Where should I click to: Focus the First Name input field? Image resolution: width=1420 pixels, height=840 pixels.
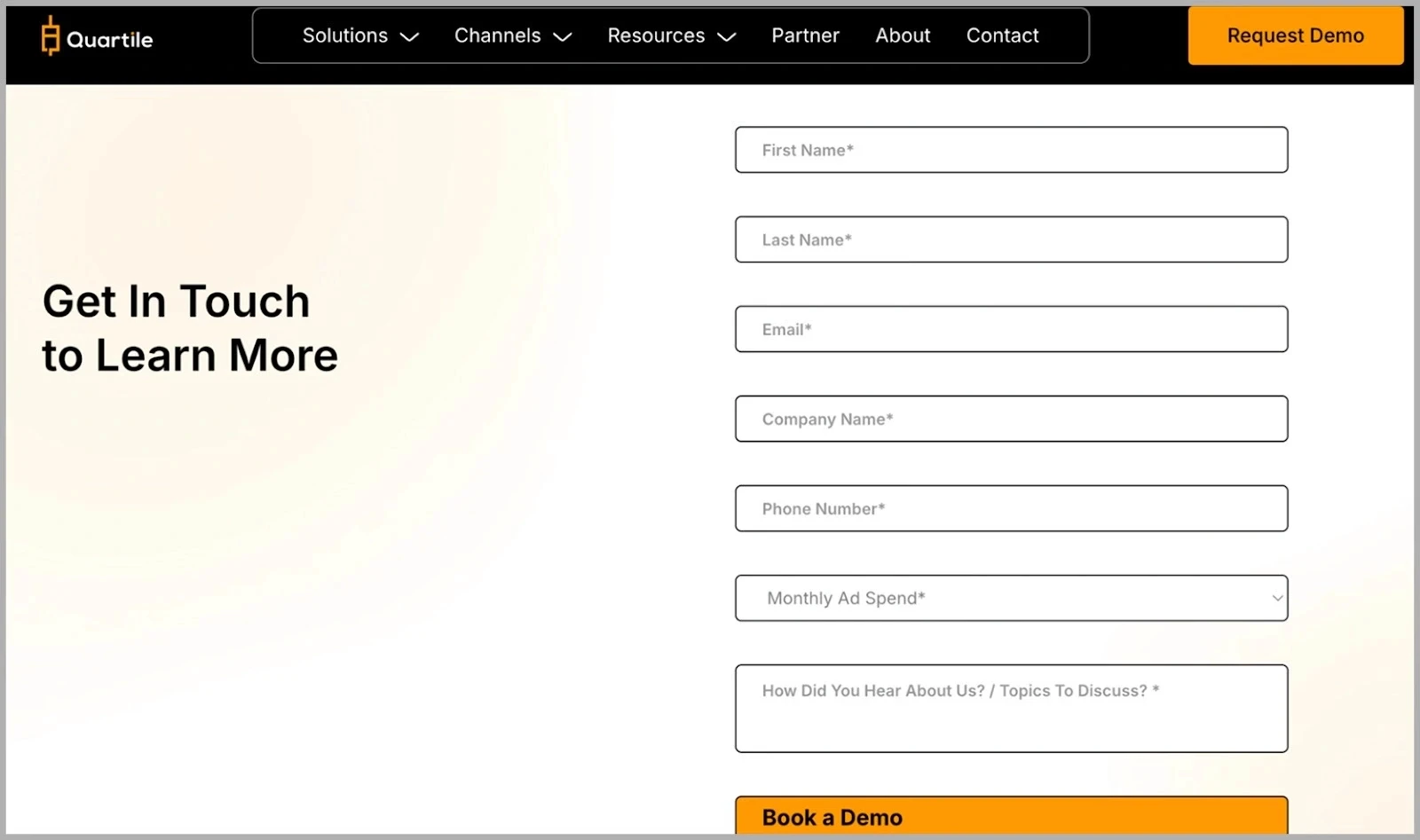coord(1011,149)
